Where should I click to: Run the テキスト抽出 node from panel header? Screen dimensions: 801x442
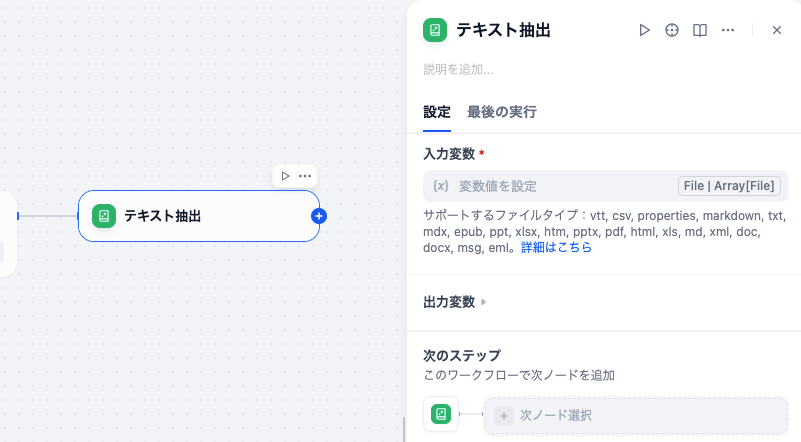coord(645,30)
